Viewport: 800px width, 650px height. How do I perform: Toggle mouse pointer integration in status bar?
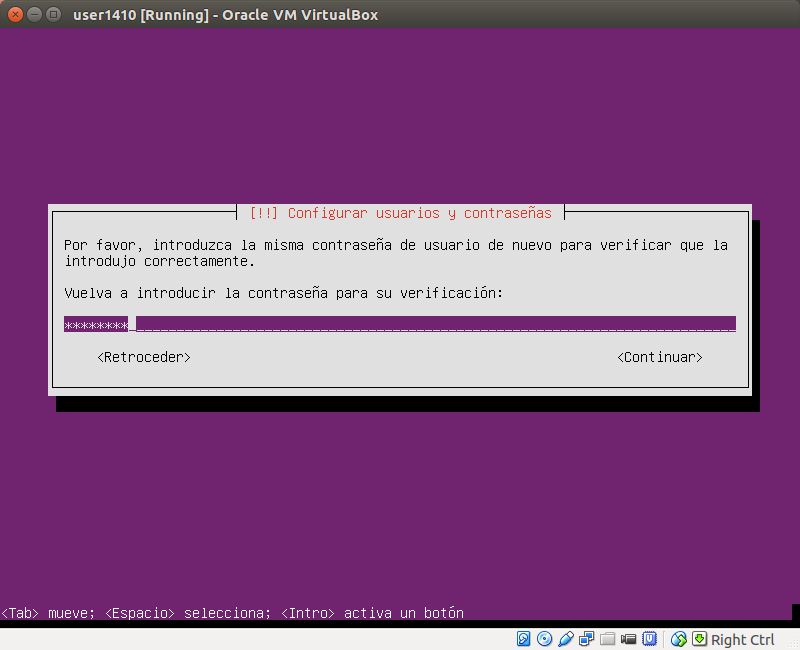(x=677, y=639)
